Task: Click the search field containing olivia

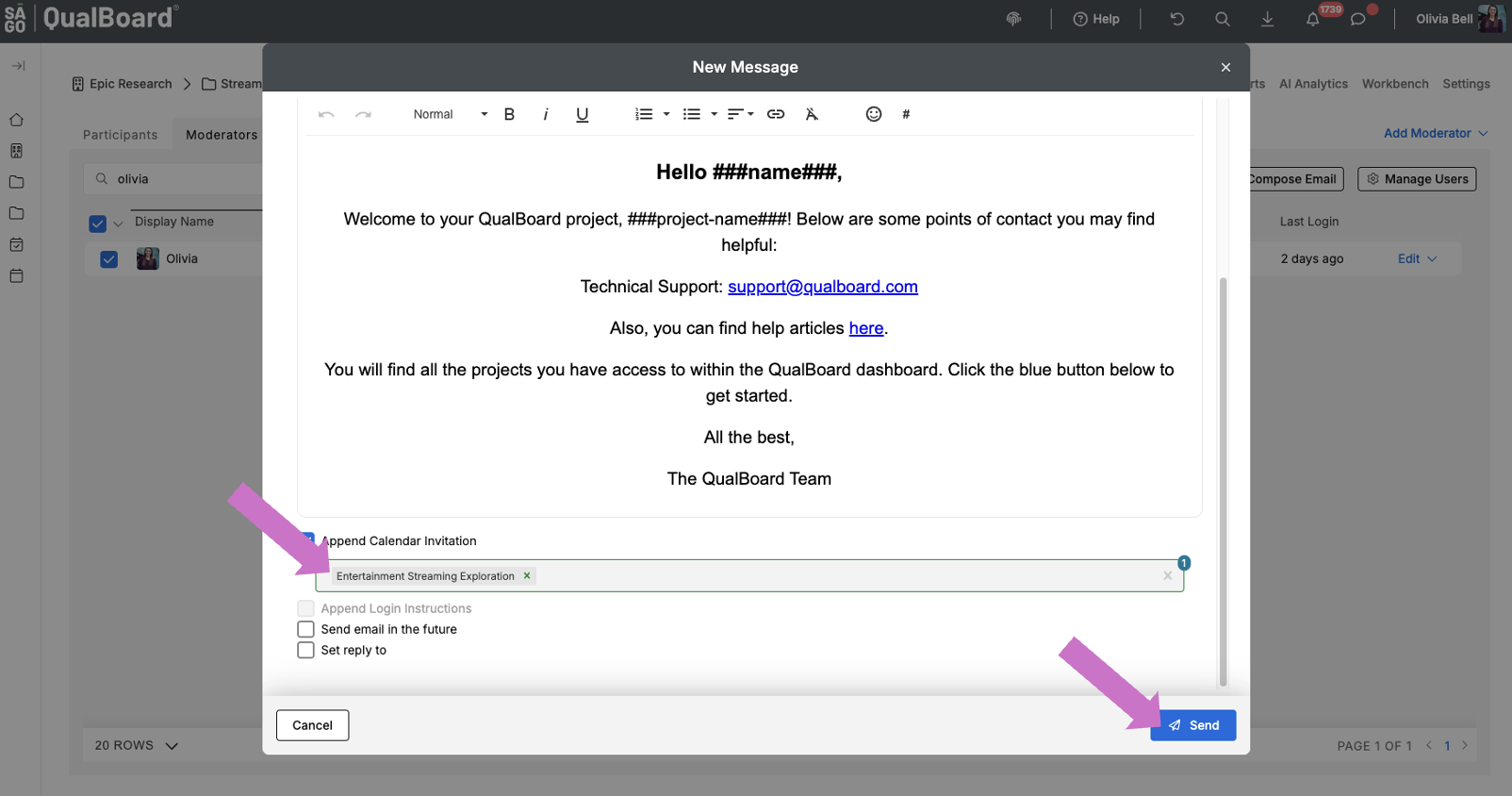Action: [173, 179]
